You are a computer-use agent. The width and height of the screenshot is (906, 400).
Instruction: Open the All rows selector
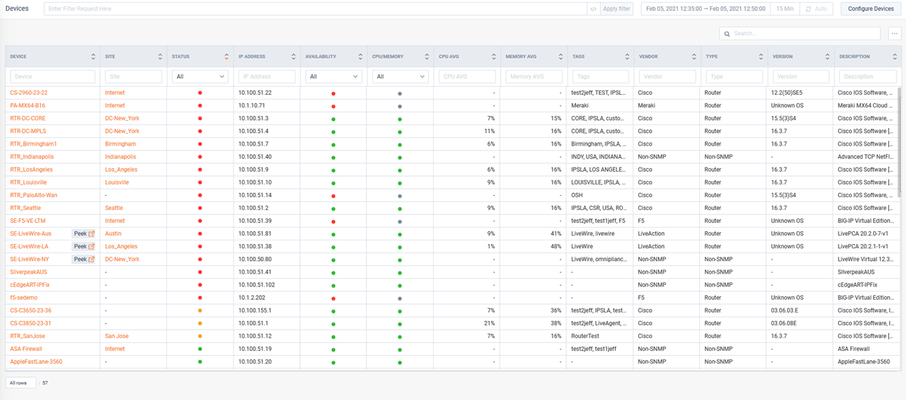click(21, 383)
